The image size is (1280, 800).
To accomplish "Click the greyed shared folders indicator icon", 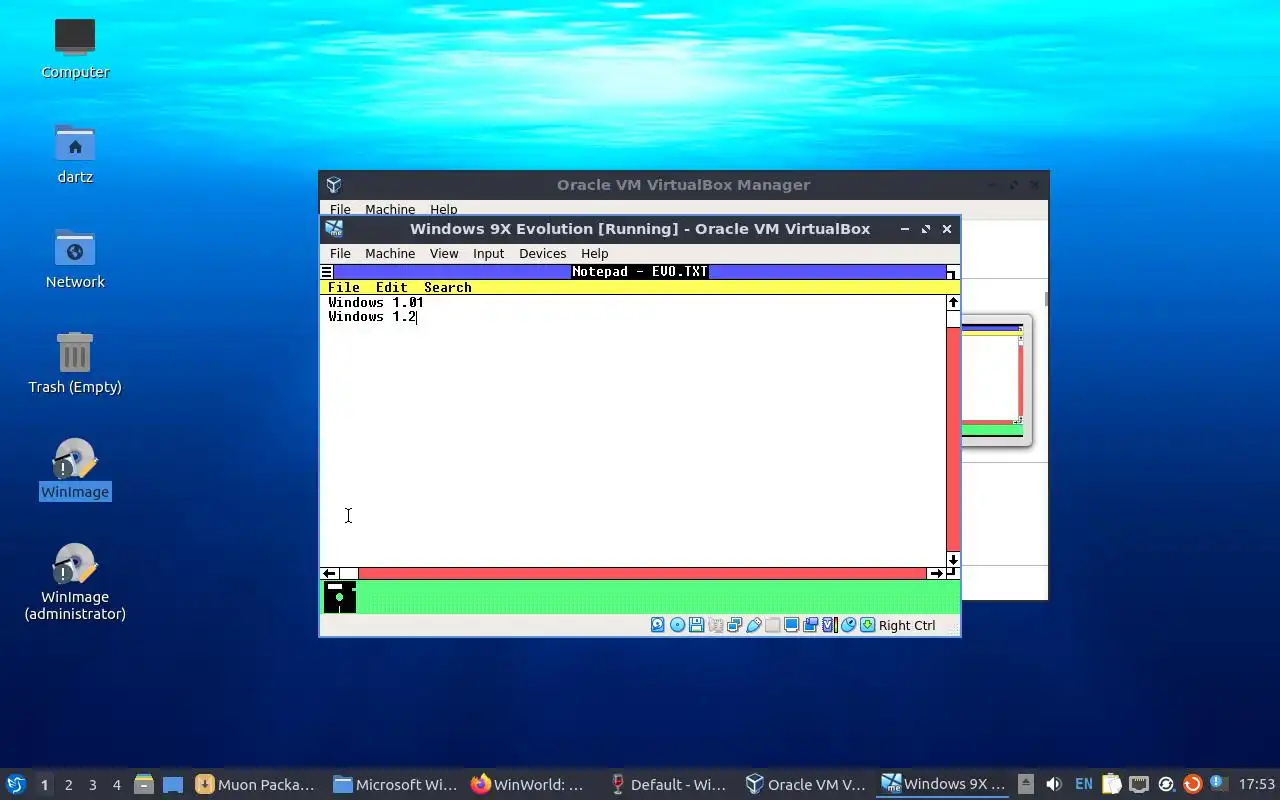I will tap(772, 625).
